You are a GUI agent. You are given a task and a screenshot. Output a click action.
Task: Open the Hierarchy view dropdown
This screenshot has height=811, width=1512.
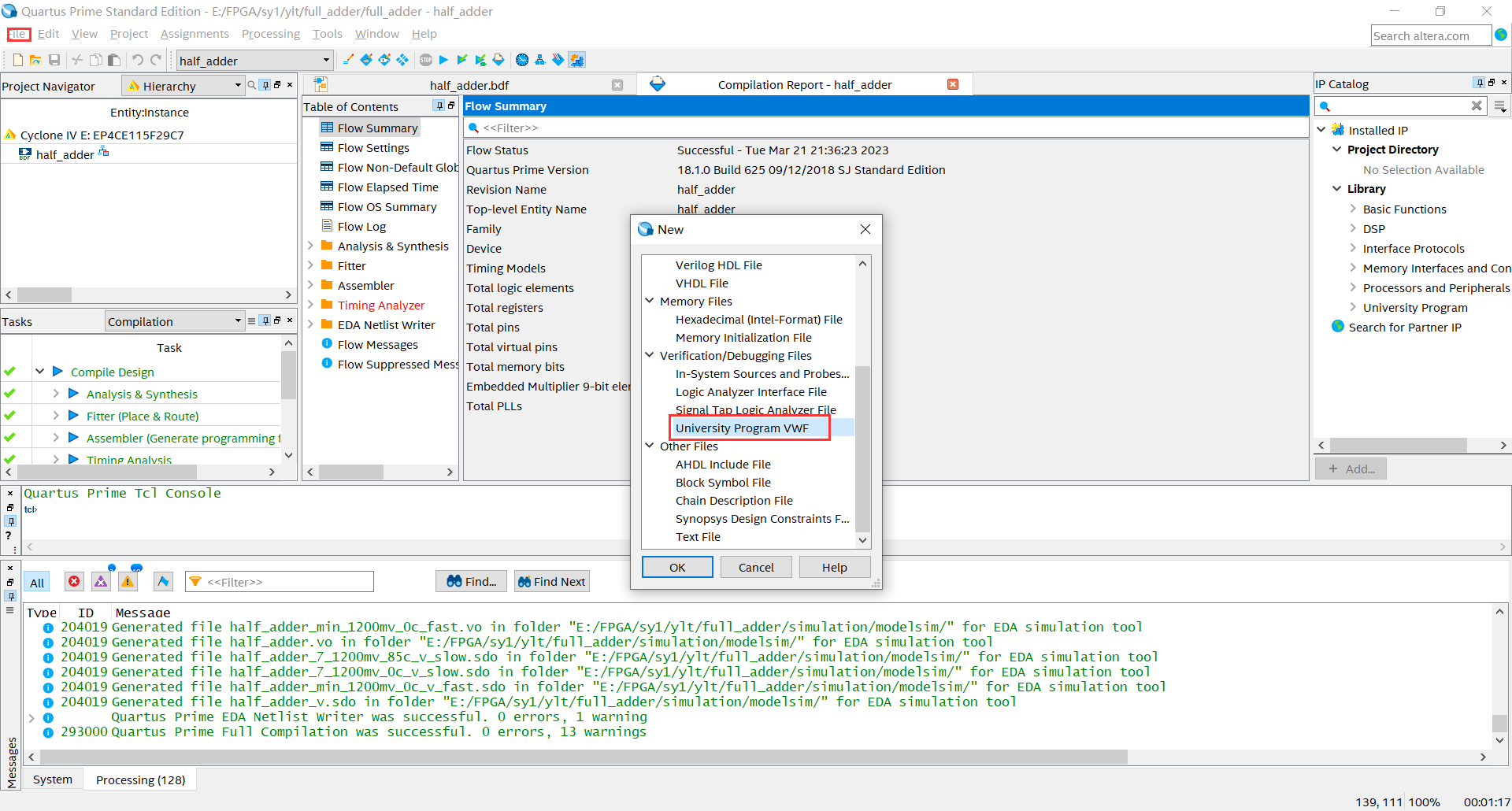(x=238, y=85)
